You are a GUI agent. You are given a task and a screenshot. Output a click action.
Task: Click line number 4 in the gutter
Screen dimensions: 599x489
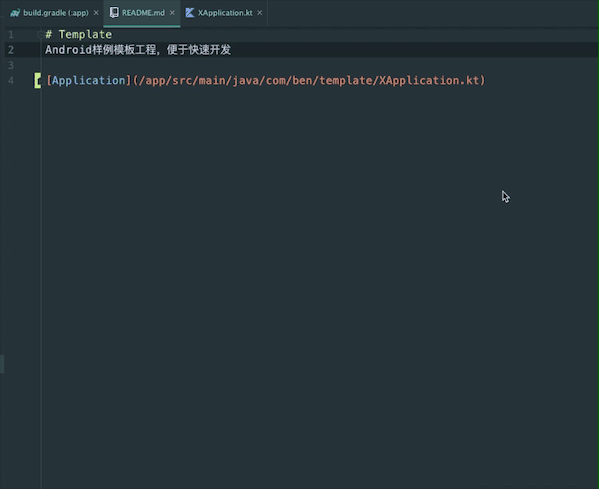[11, 81]
